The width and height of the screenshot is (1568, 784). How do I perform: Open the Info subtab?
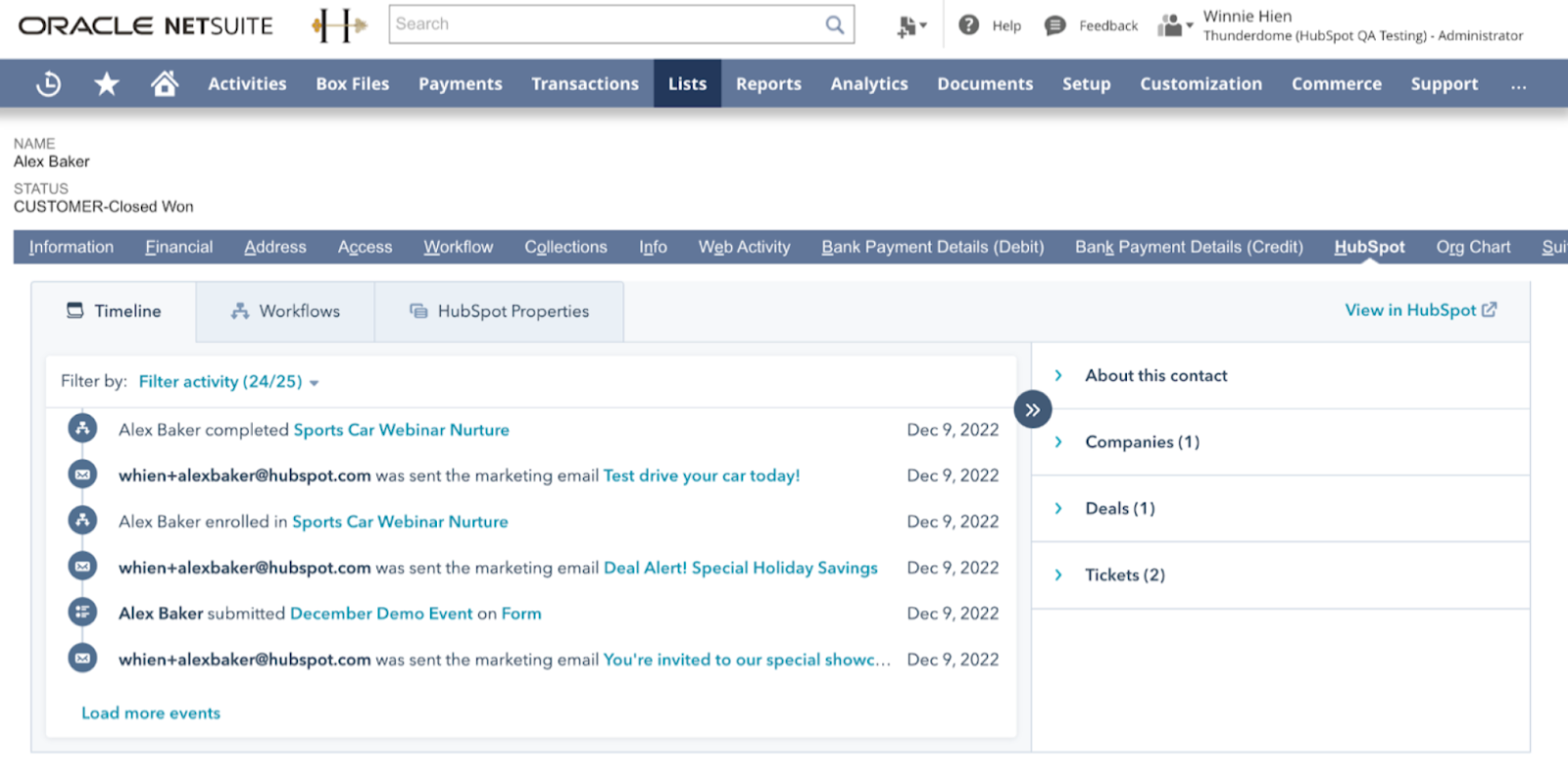653,247
